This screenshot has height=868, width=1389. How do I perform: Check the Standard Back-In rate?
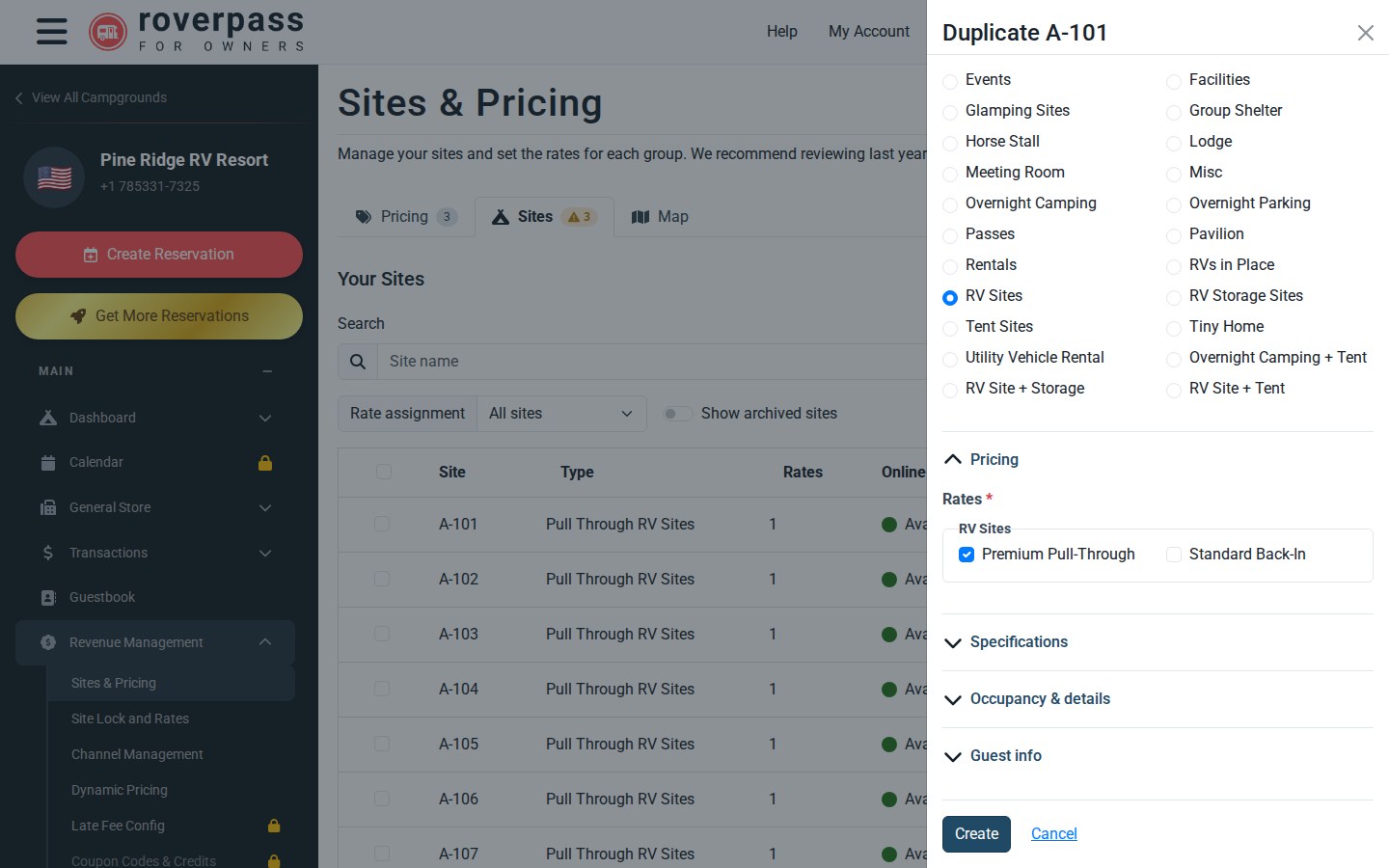click(x=1174, y=555)
